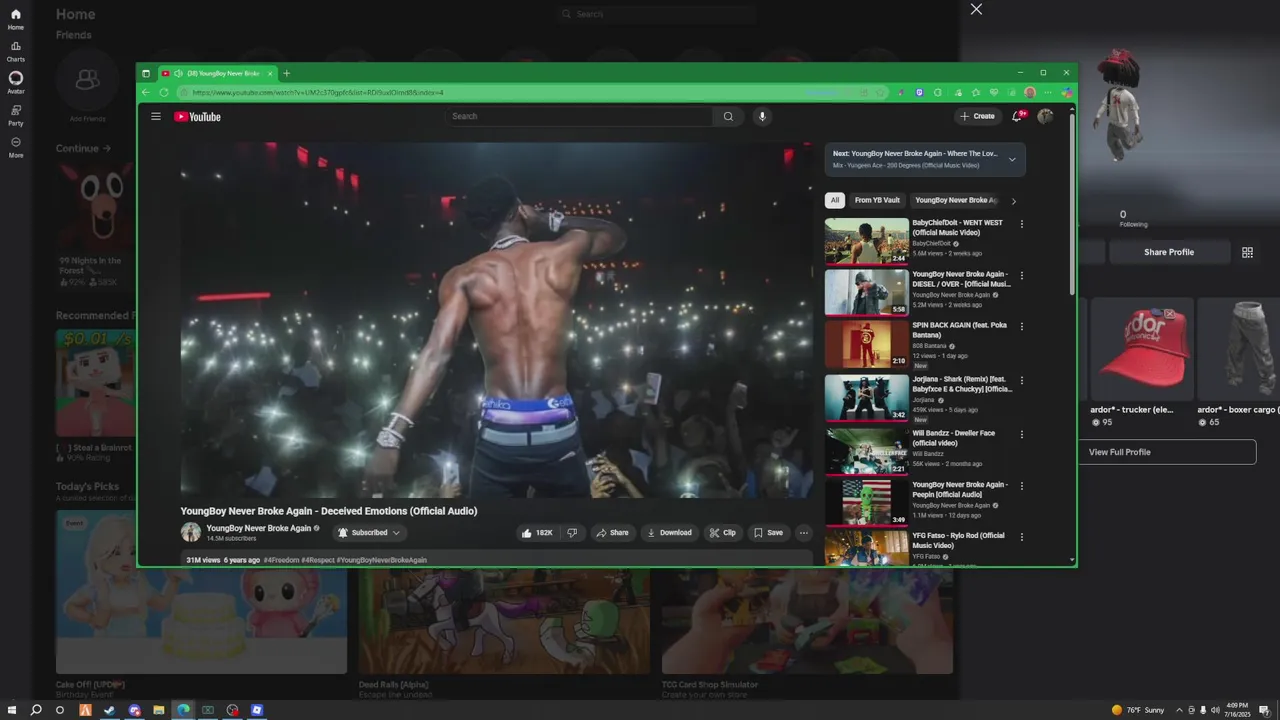Close the Roblox profile panel with X
This screenshot has width=1280, height=720.
976,9
